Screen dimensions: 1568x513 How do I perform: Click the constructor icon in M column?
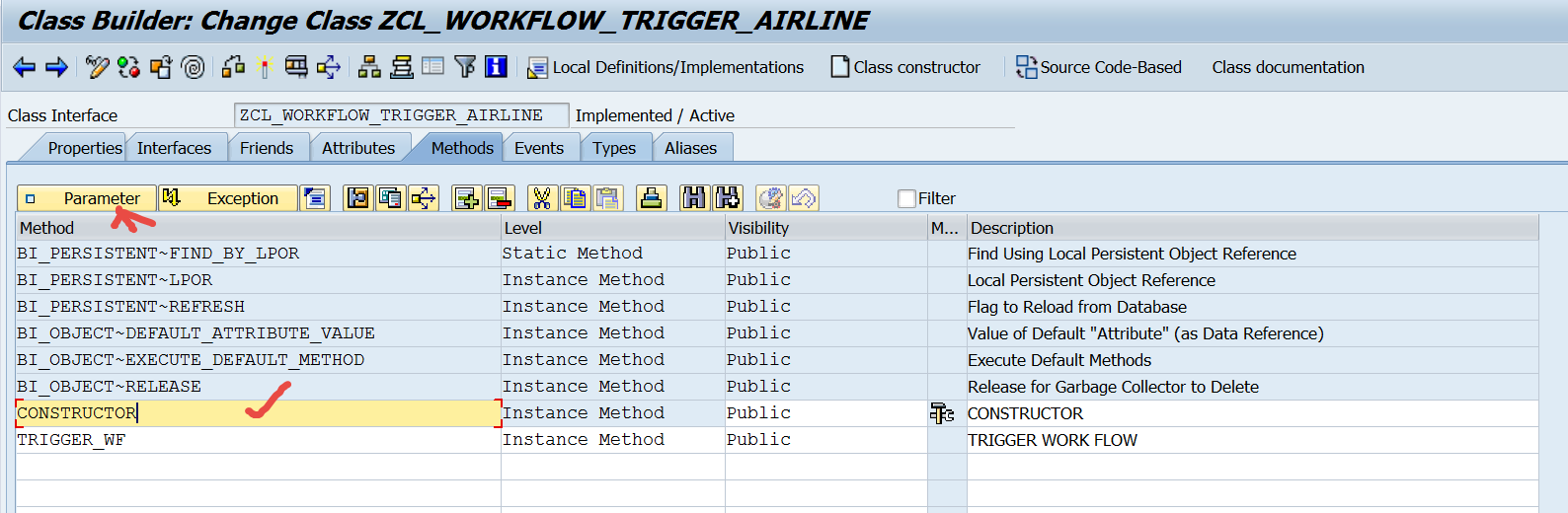point(942,413)
